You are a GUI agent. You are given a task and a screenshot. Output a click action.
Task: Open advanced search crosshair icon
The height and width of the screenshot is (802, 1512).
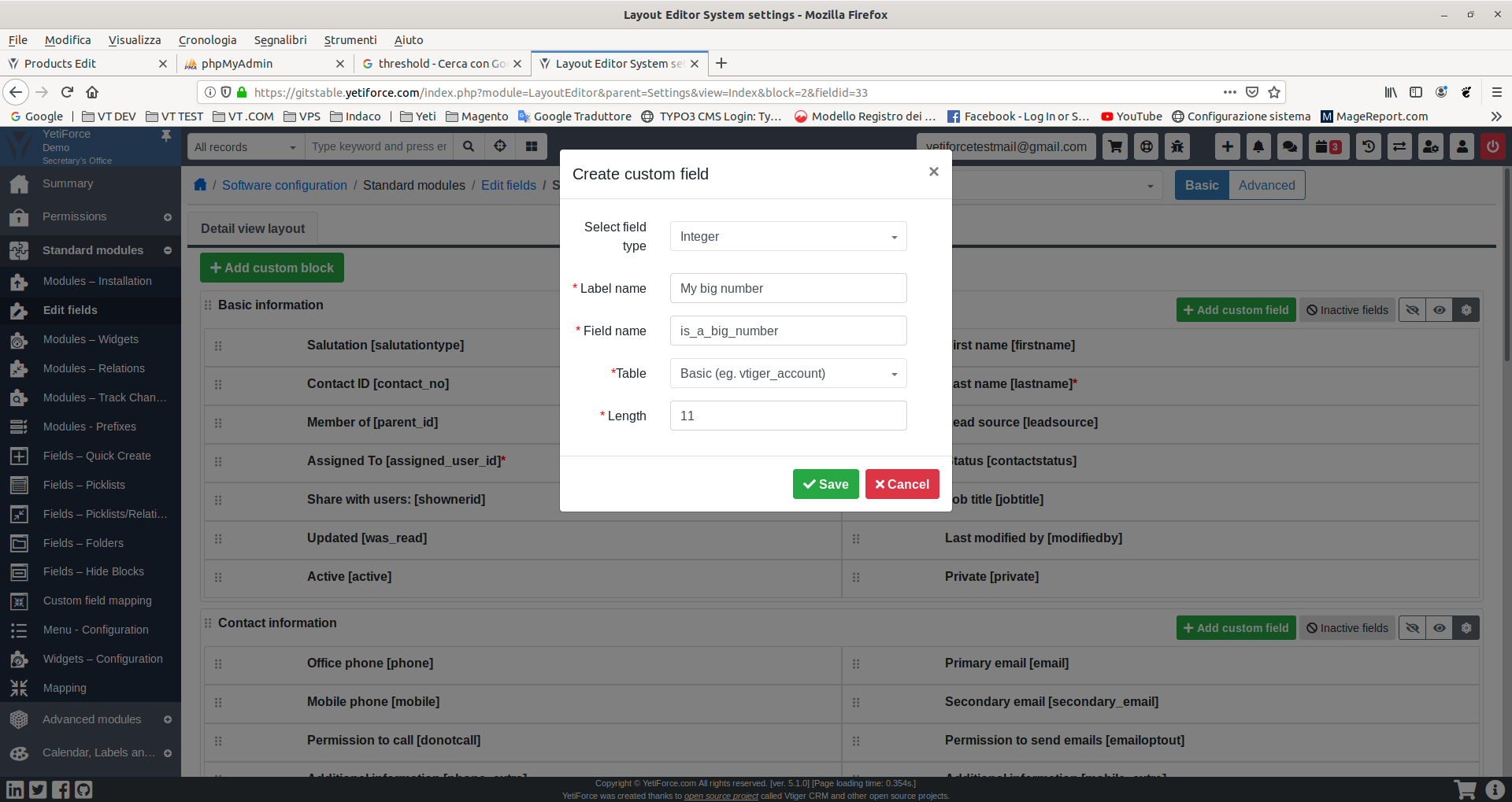pos(500,146)
